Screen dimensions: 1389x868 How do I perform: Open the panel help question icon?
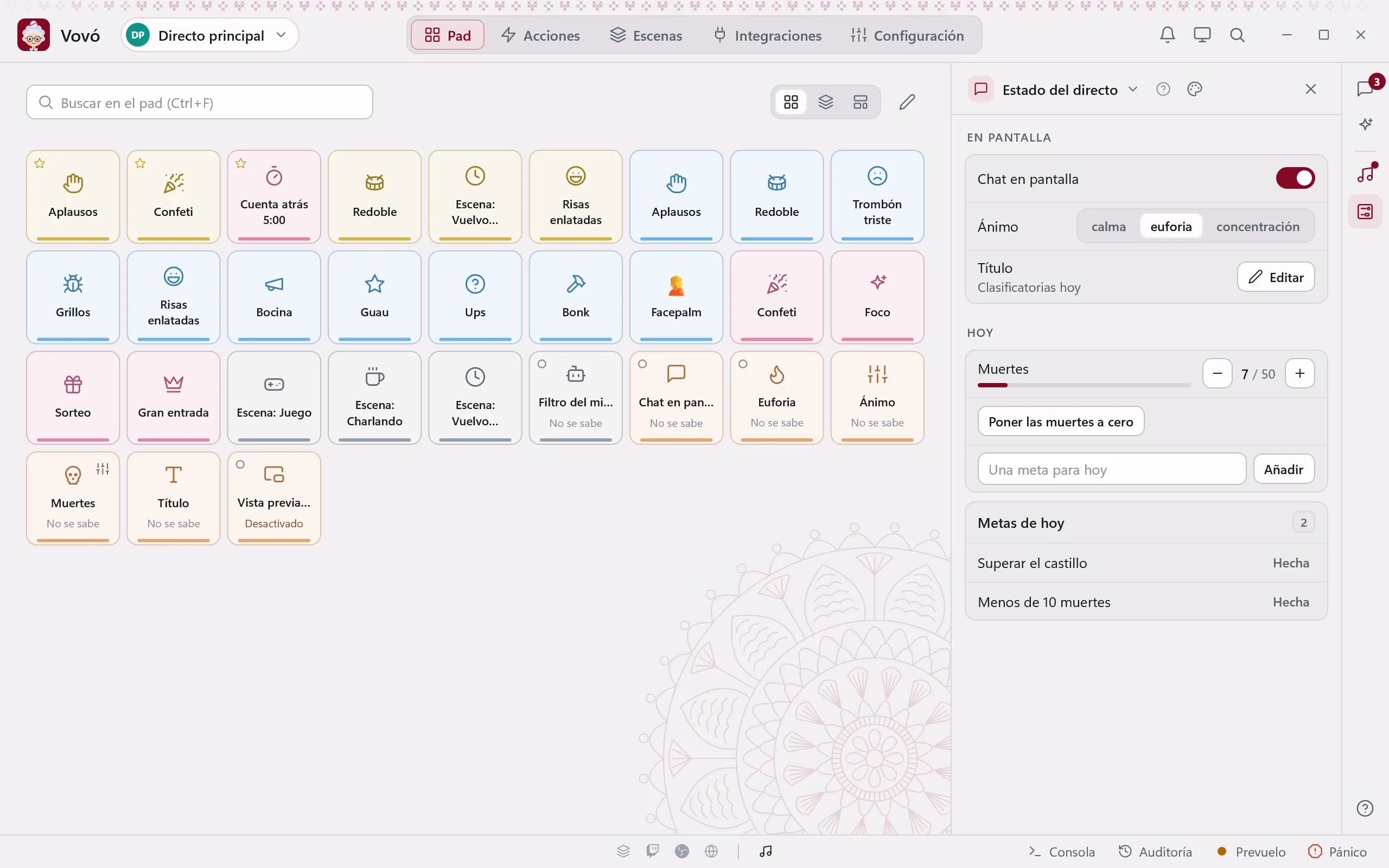[x=1163, y=89]
